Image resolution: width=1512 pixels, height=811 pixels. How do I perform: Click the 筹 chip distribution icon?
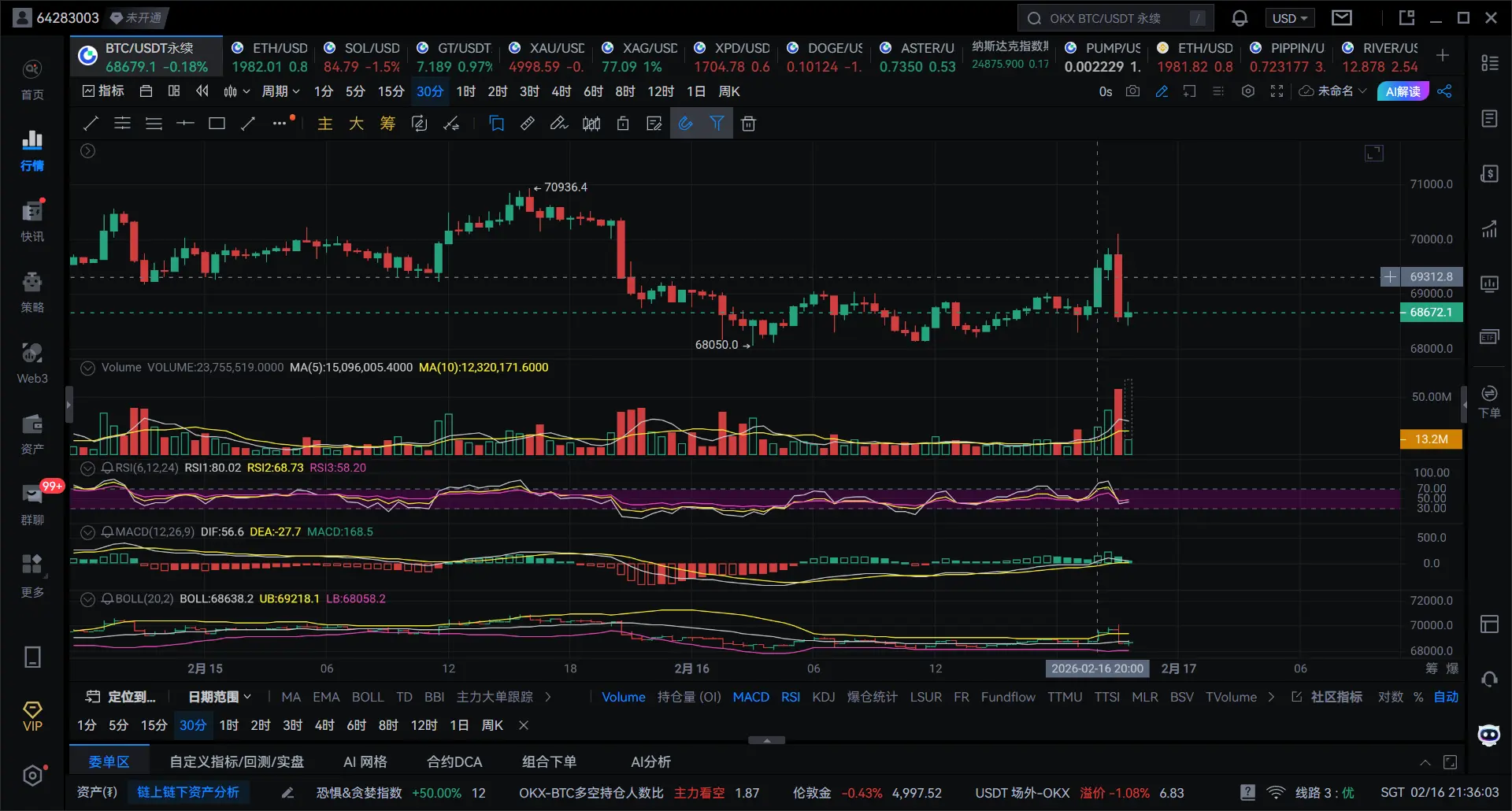pyautogui.click(x=387, y=123)
